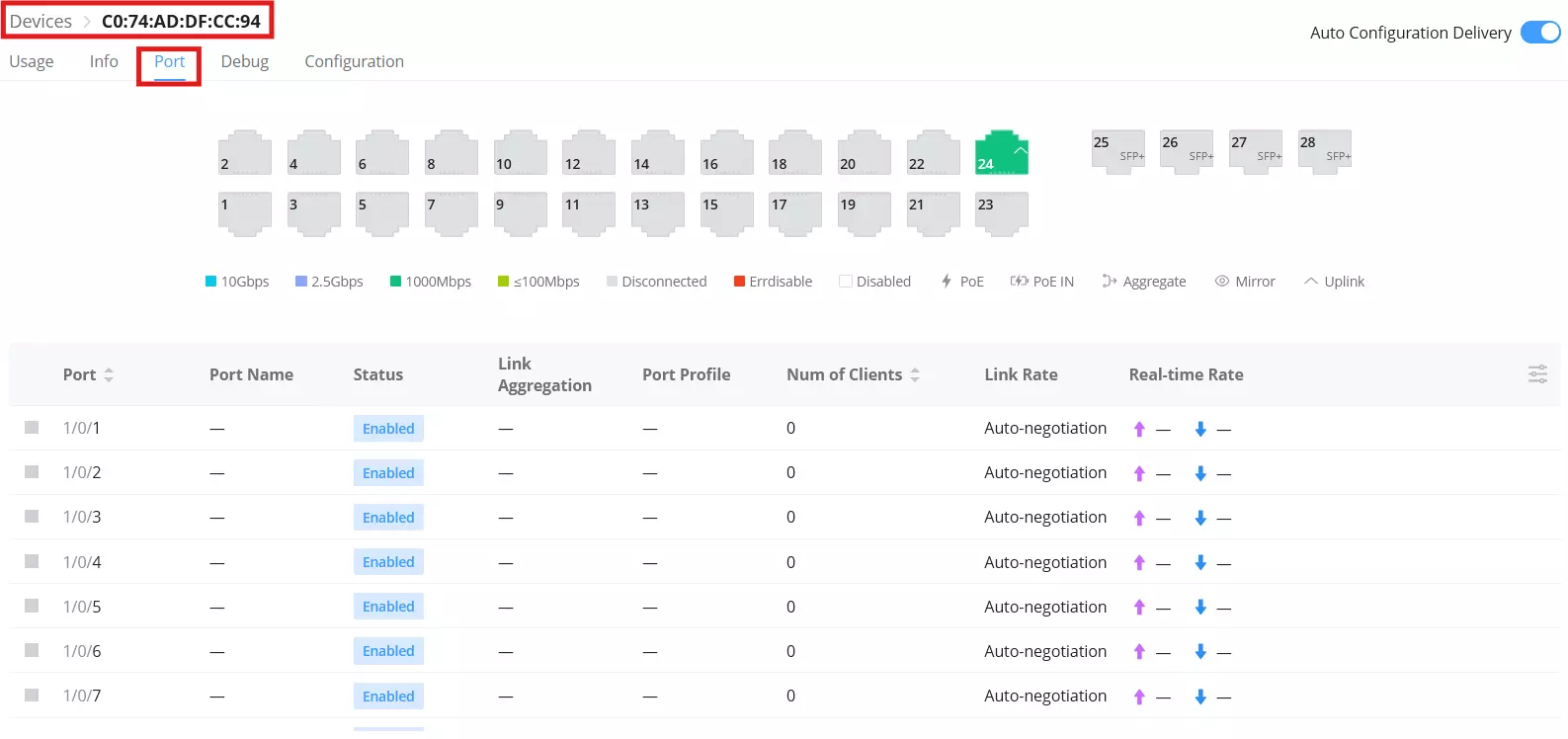1568x739 pixels.
Task: Click the Port Profile column header
Action: coord(687,374)
